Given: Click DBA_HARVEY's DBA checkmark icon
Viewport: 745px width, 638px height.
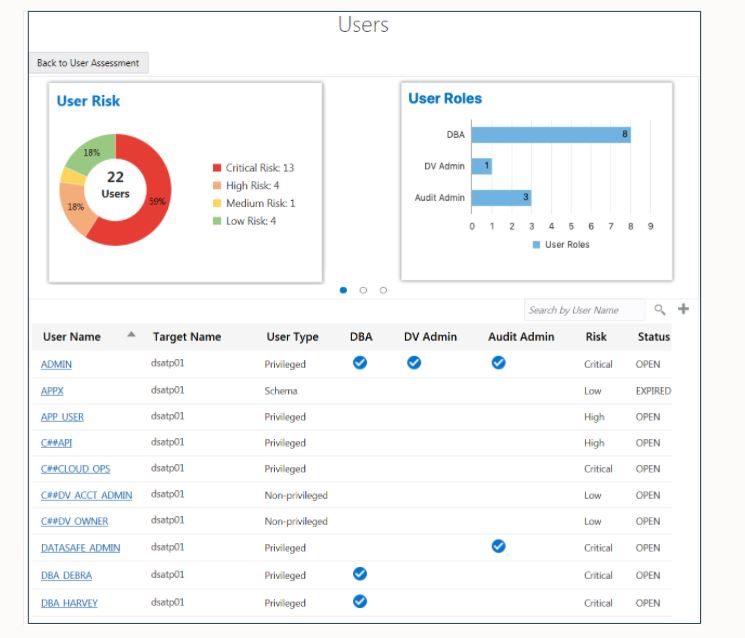Looking at the screenshot, I should pos(360,601).
